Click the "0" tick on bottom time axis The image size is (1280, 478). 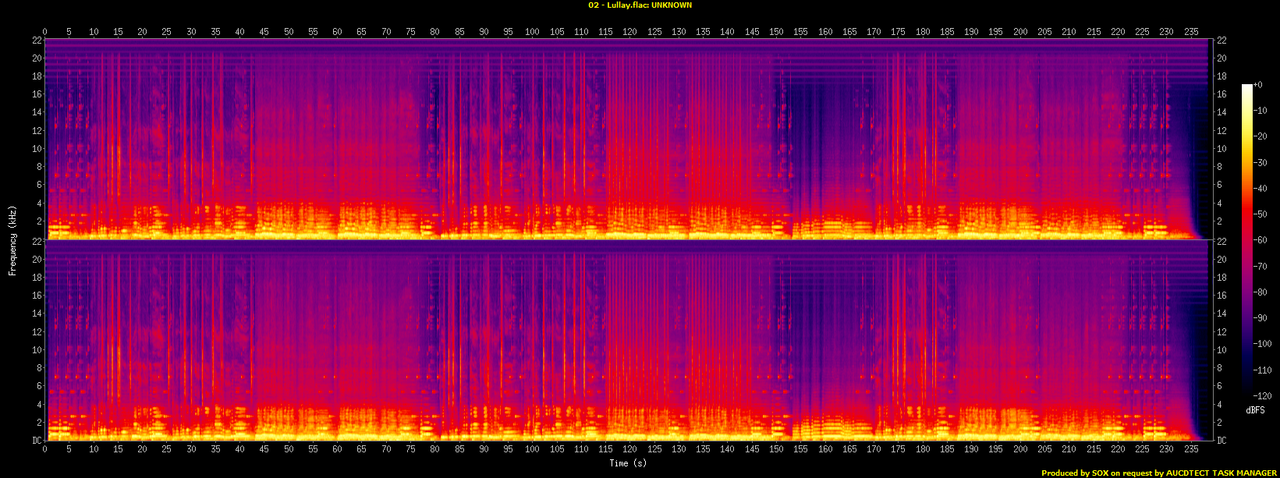(45, 451)
